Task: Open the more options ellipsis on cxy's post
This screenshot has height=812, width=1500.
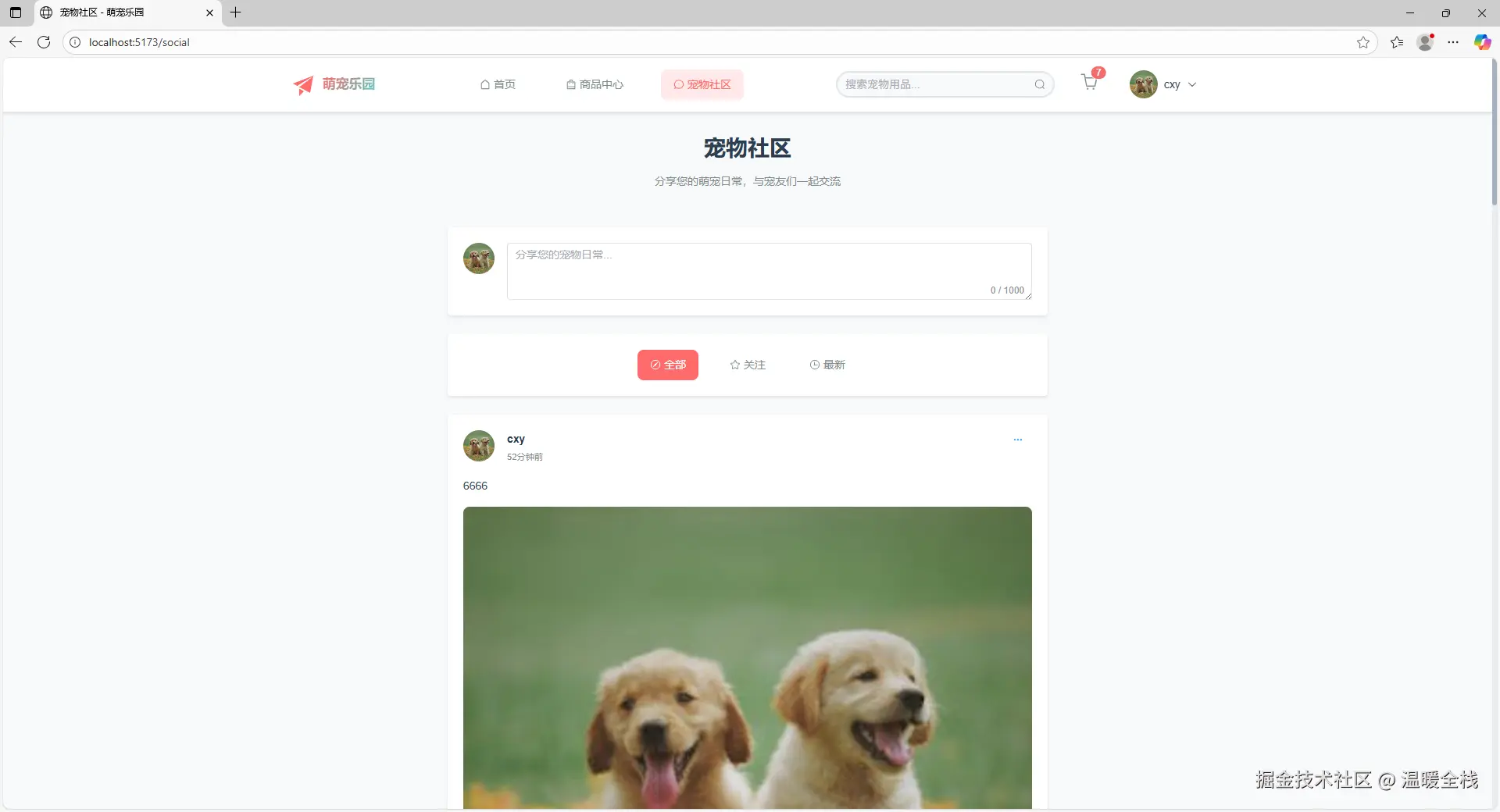Action: (1018, 440)
